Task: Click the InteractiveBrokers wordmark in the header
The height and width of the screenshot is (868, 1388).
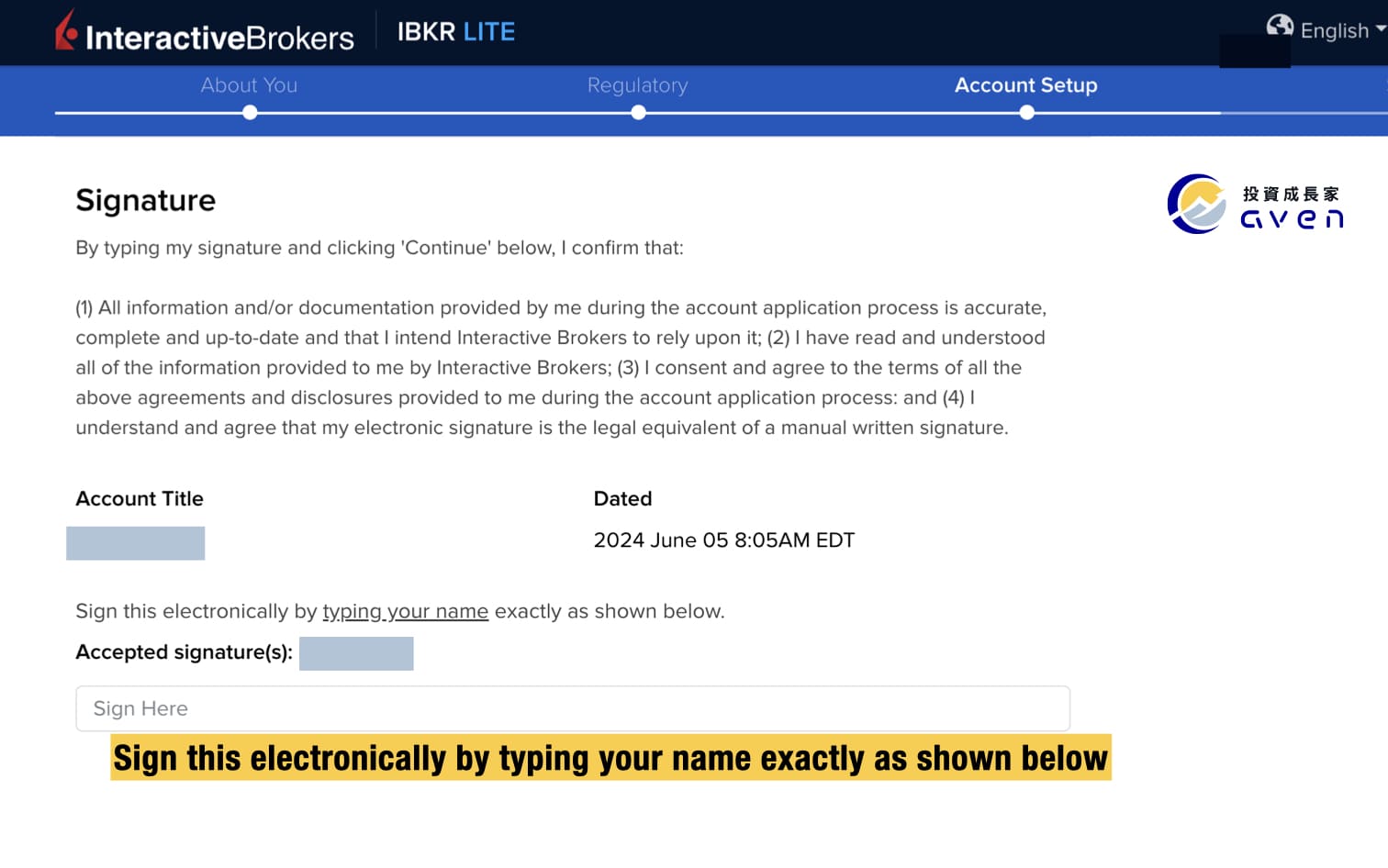Action: (x=219, y=38)
